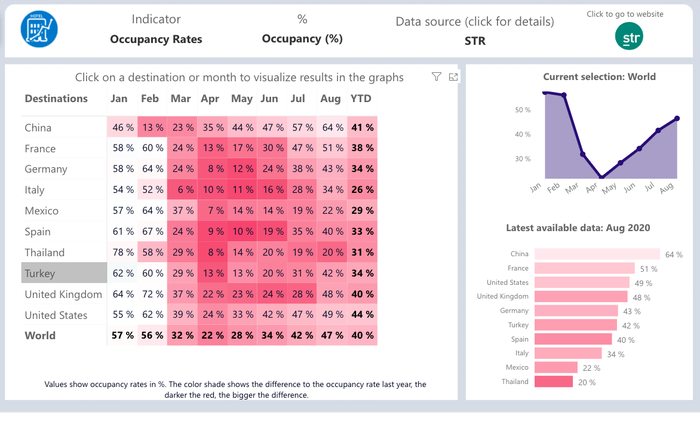The height and width of the screenshot is (430, 700).
Task: Click Mexico's 7 % April cell
Action: click(x=212, y=210)
